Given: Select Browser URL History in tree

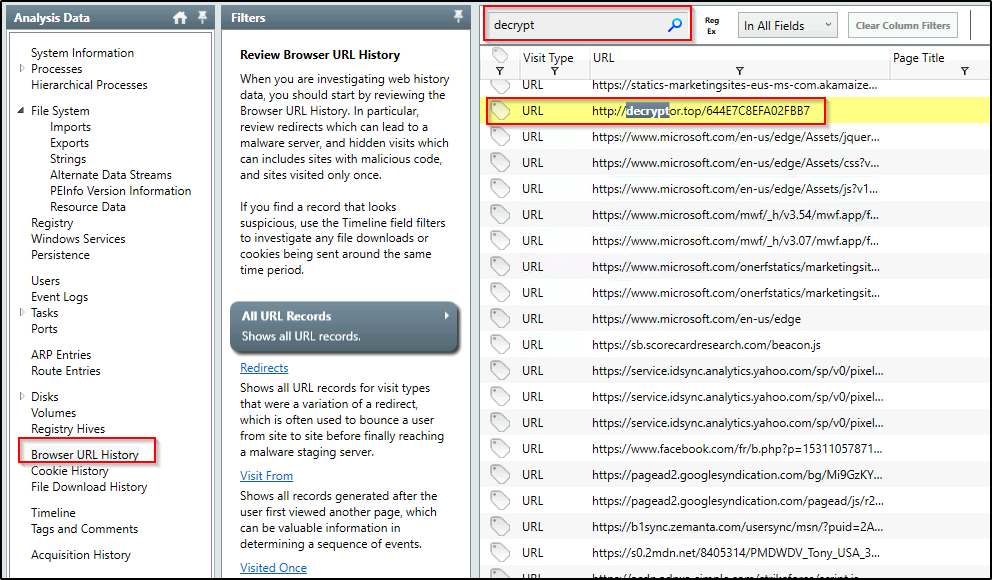Looking at the screenshot, I should click(x=85, y=455).
